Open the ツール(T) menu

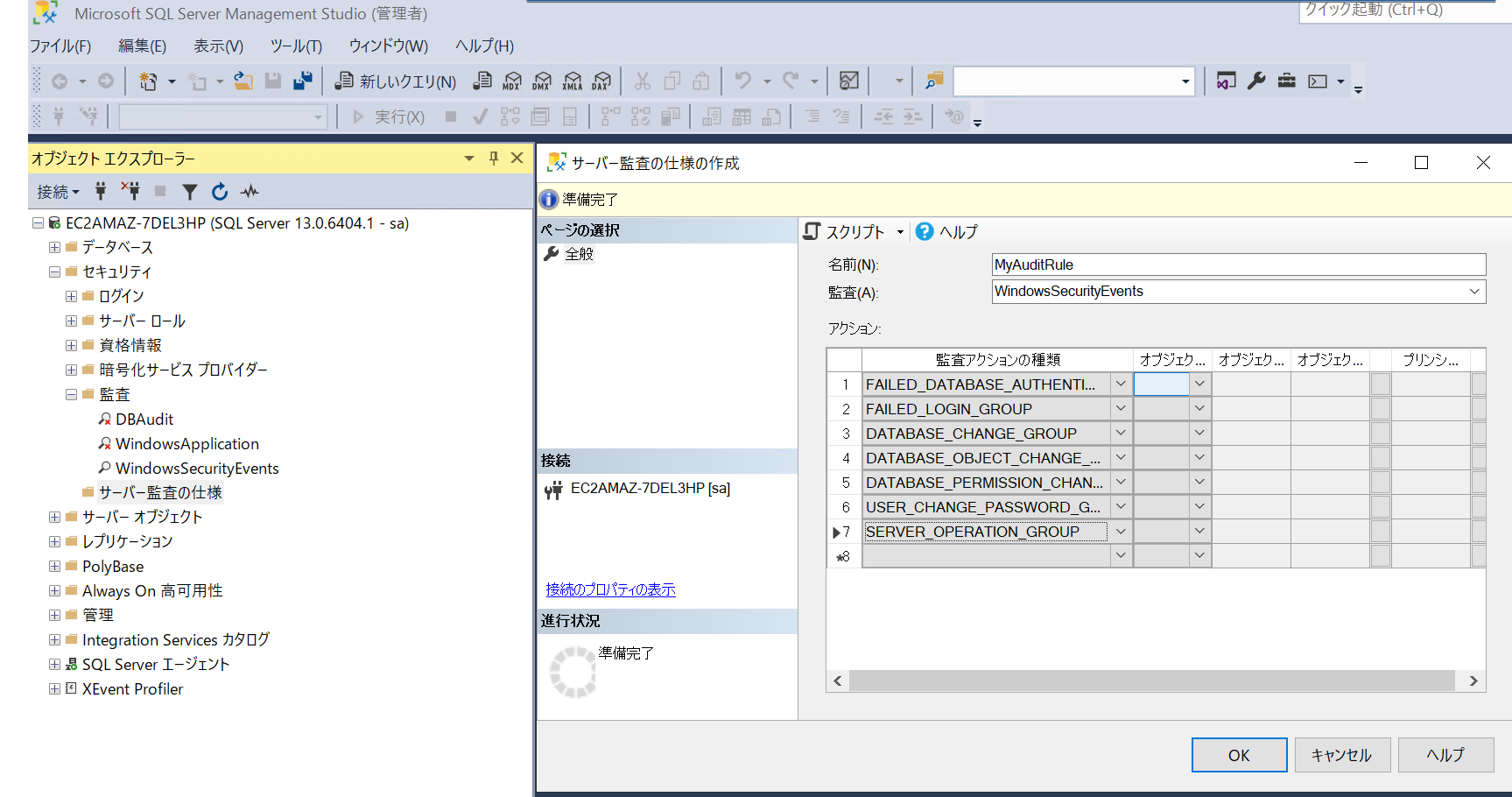tap(296, 46)
